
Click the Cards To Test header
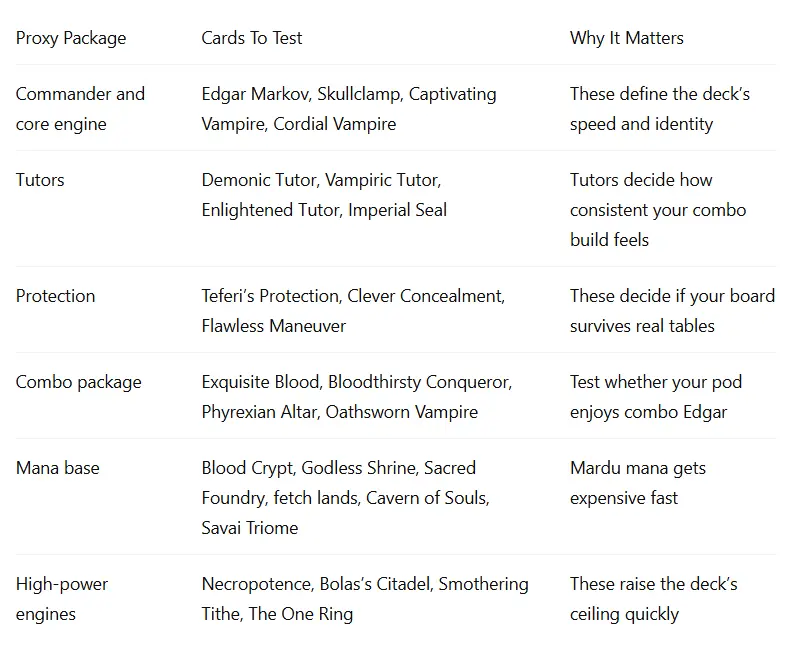tap(252, 38)
